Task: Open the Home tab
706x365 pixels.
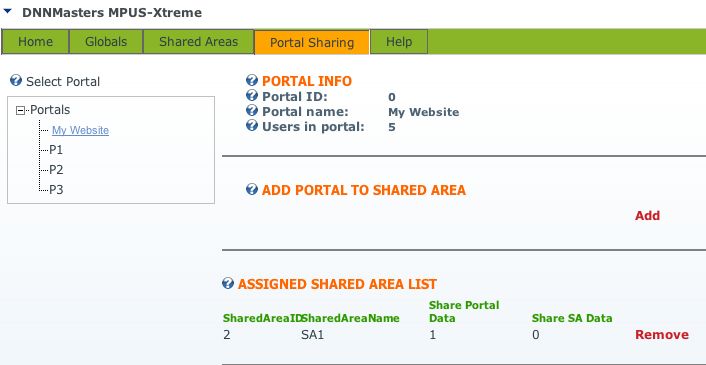Action: (x=36, y=42)
